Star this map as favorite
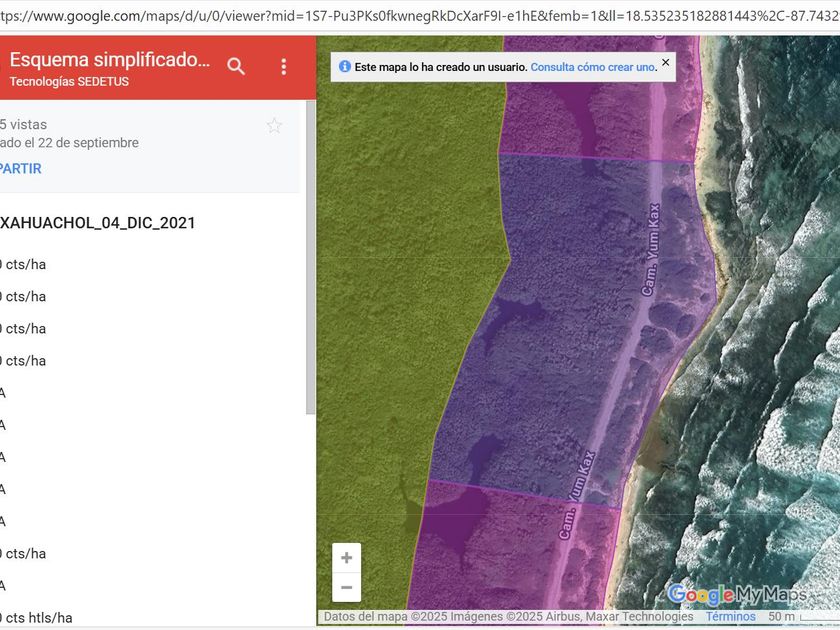The height and width of the screenshot is (630, 840). (274, 126)
